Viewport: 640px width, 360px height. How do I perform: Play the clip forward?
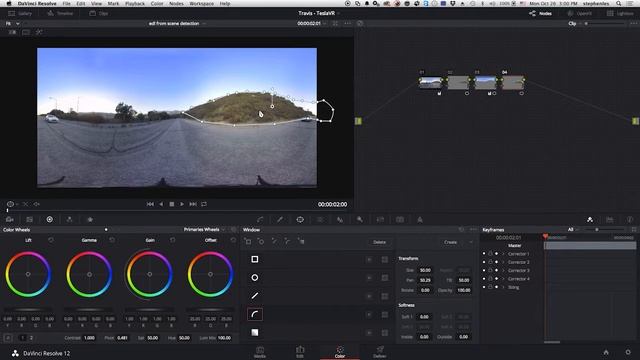click(182, 204)
